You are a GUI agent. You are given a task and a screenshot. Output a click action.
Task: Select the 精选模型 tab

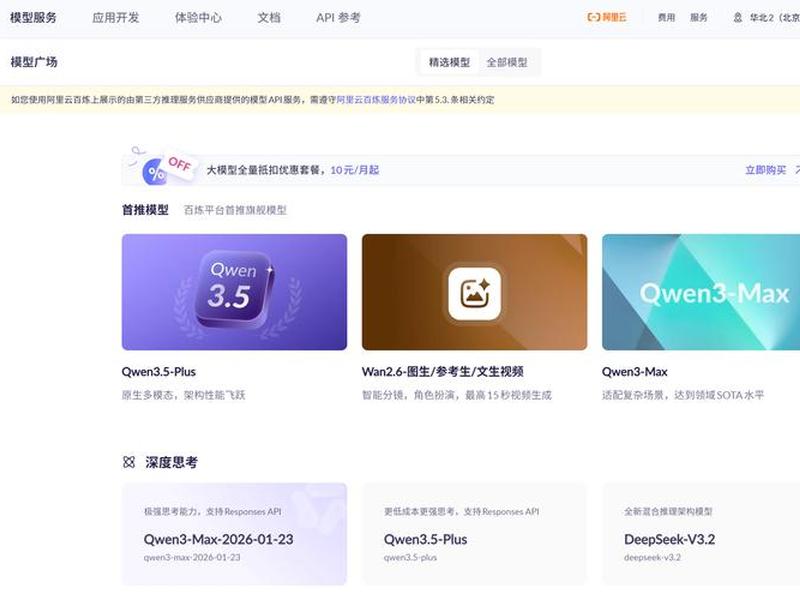click(x=449, y=62)
